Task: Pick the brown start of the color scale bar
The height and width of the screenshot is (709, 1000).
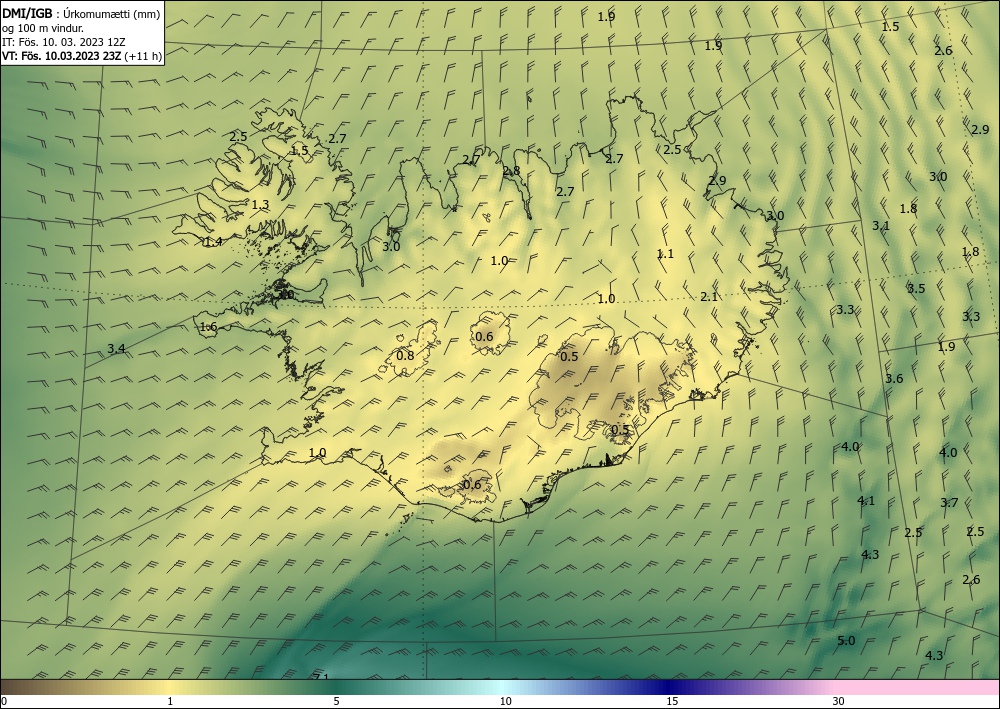Action: point(19,687)
